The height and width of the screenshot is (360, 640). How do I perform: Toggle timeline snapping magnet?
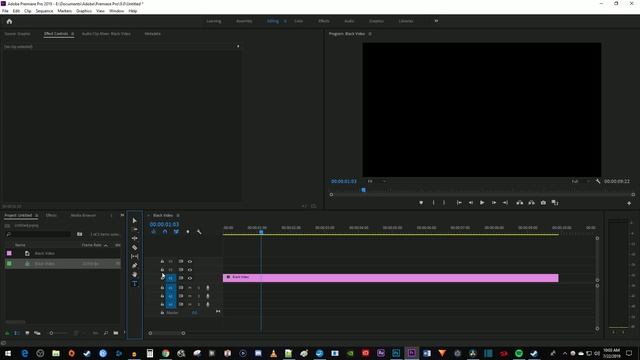(x=165, y=232)
